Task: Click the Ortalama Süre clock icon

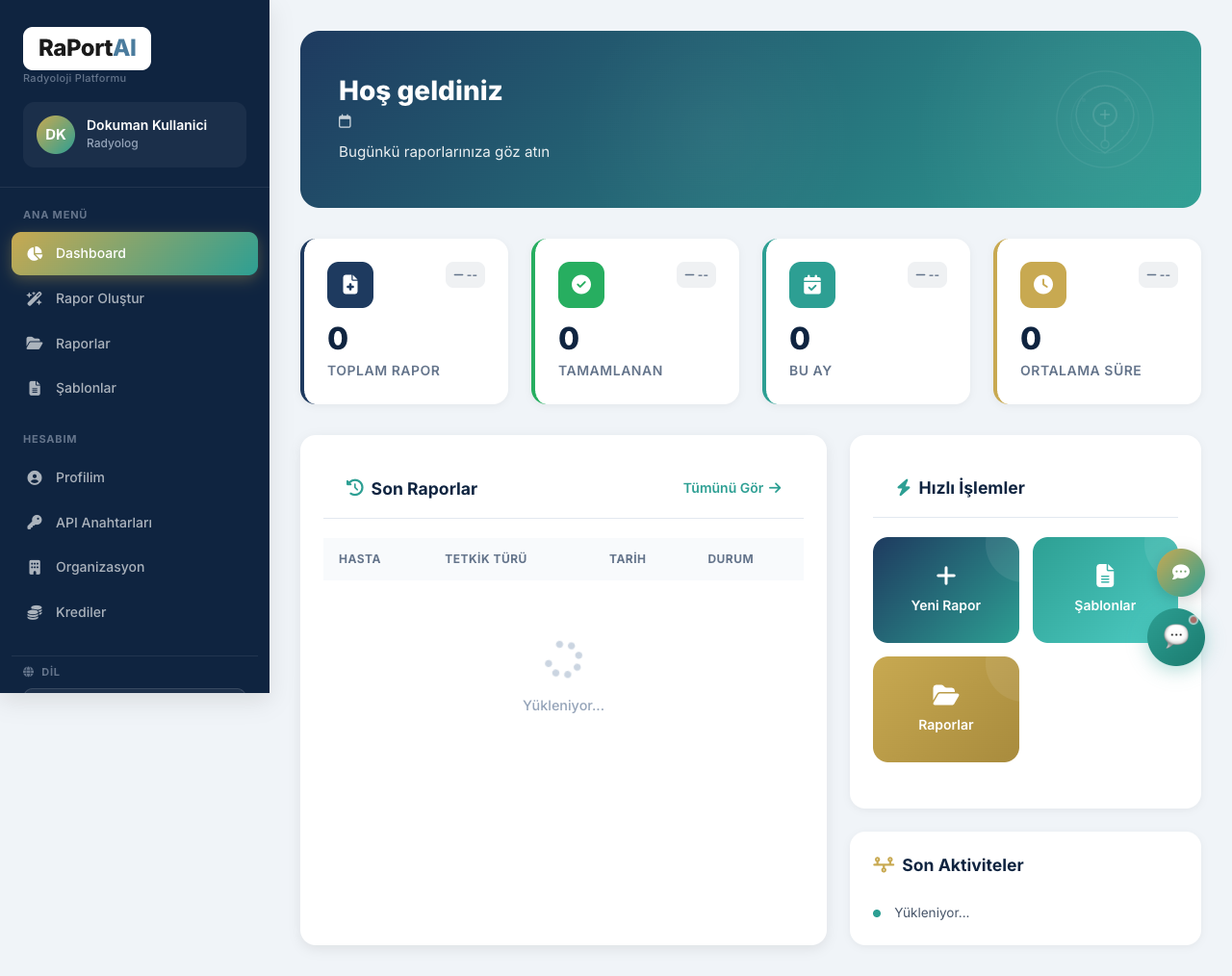Action: (1043, 285)
